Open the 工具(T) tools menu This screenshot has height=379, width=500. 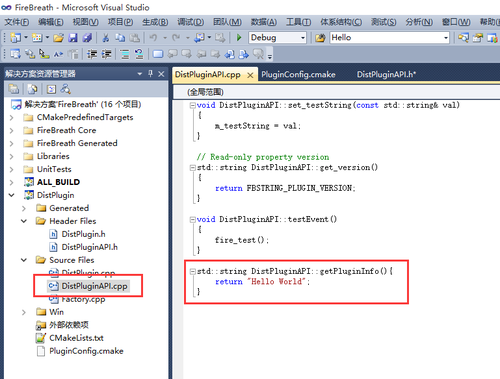point(298,22)
